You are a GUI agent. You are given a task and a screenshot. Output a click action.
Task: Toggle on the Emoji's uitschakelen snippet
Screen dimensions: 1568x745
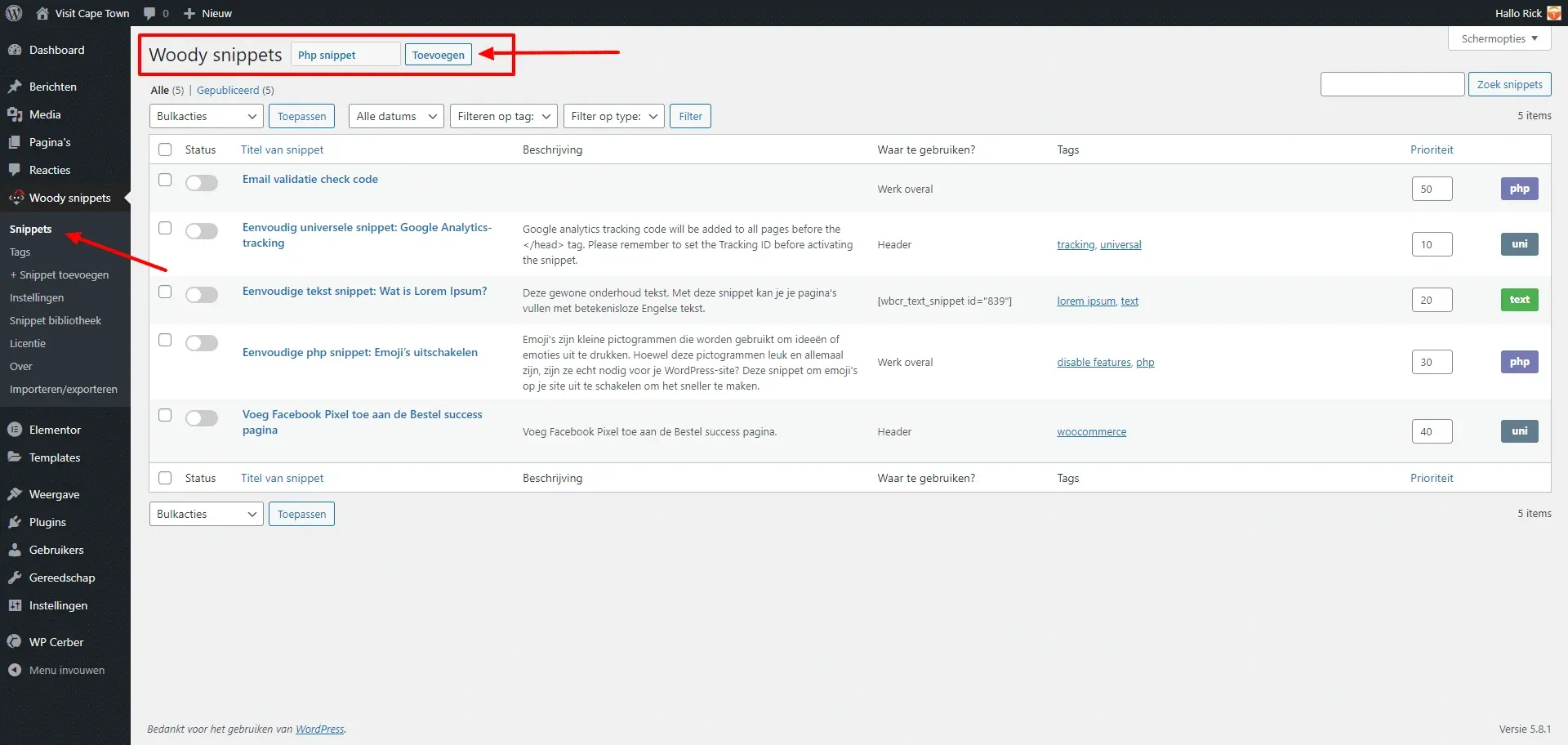(202, 343)
